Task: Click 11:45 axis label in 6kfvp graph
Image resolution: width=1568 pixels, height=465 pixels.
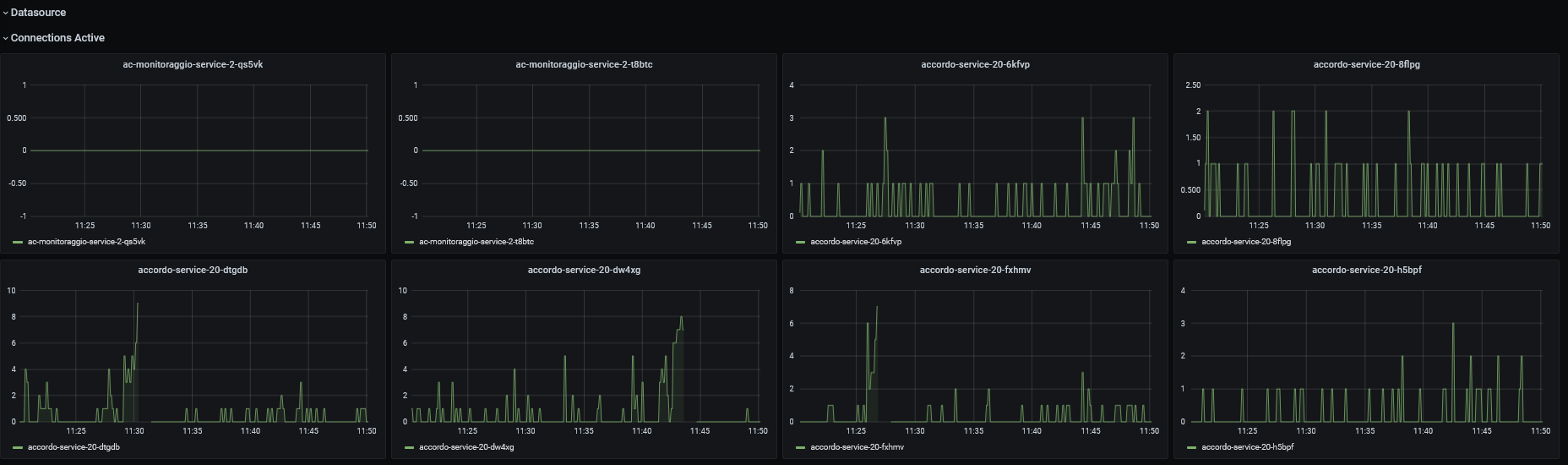Action: point(1091,226)
